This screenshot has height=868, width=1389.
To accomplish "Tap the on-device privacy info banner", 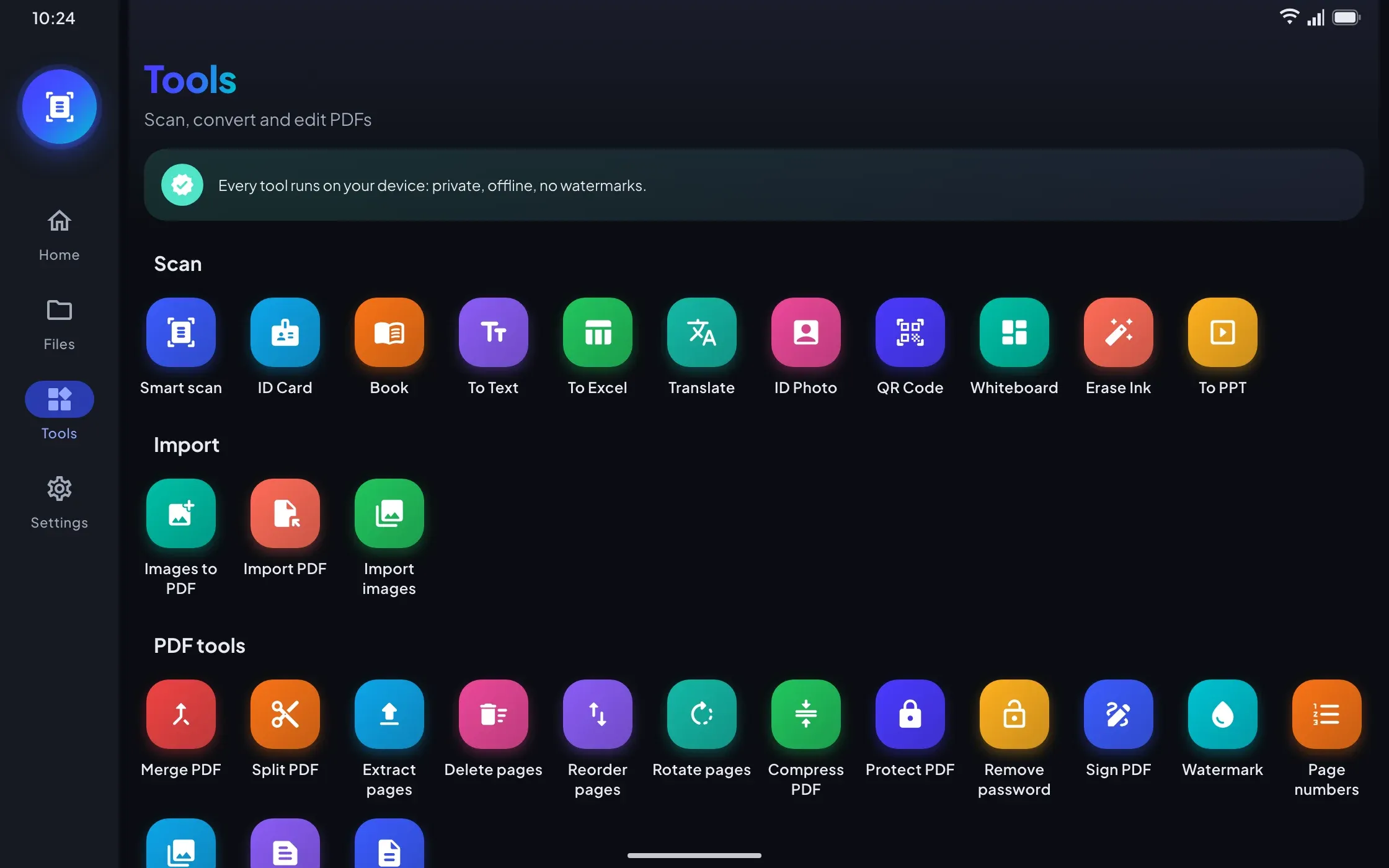I will click(753, 185).
